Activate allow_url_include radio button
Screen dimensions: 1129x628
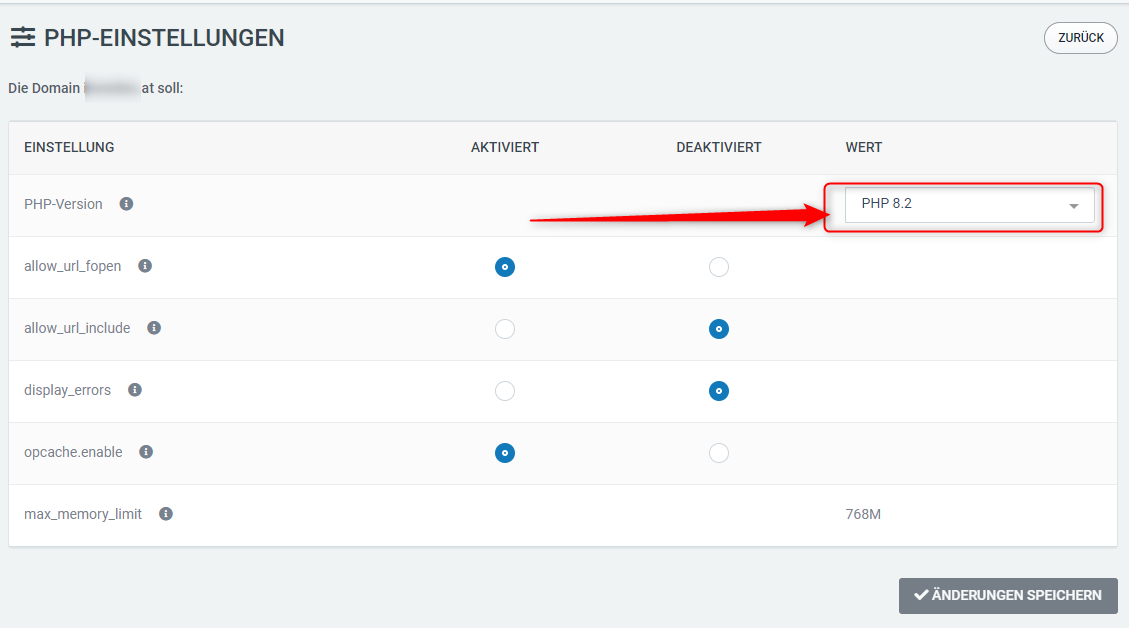pyautogui.click(x=505, y=329)
